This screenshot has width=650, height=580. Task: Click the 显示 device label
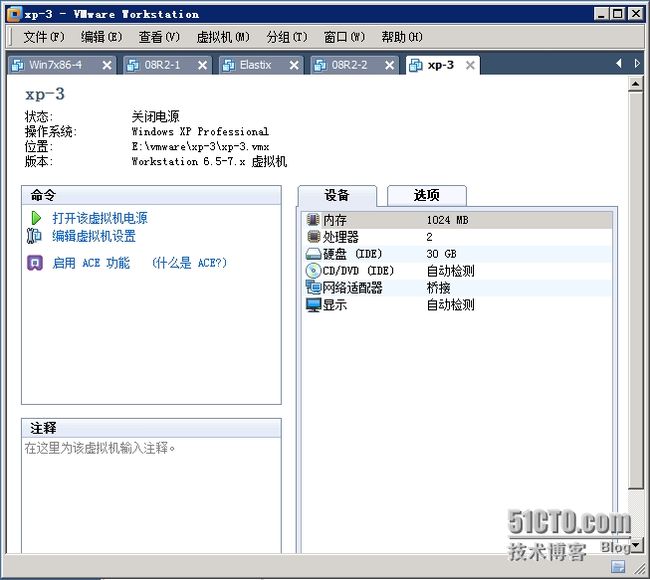[x=335, y=305]
